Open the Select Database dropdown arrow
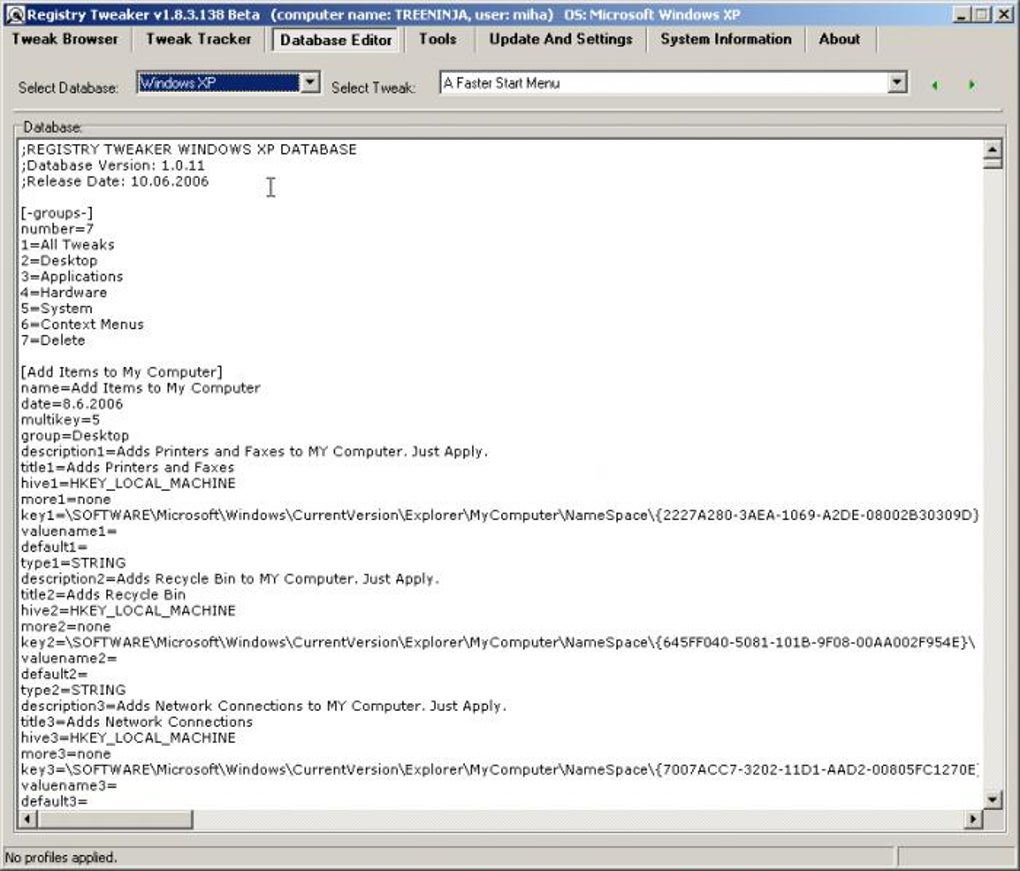 (x=310, y=83)
